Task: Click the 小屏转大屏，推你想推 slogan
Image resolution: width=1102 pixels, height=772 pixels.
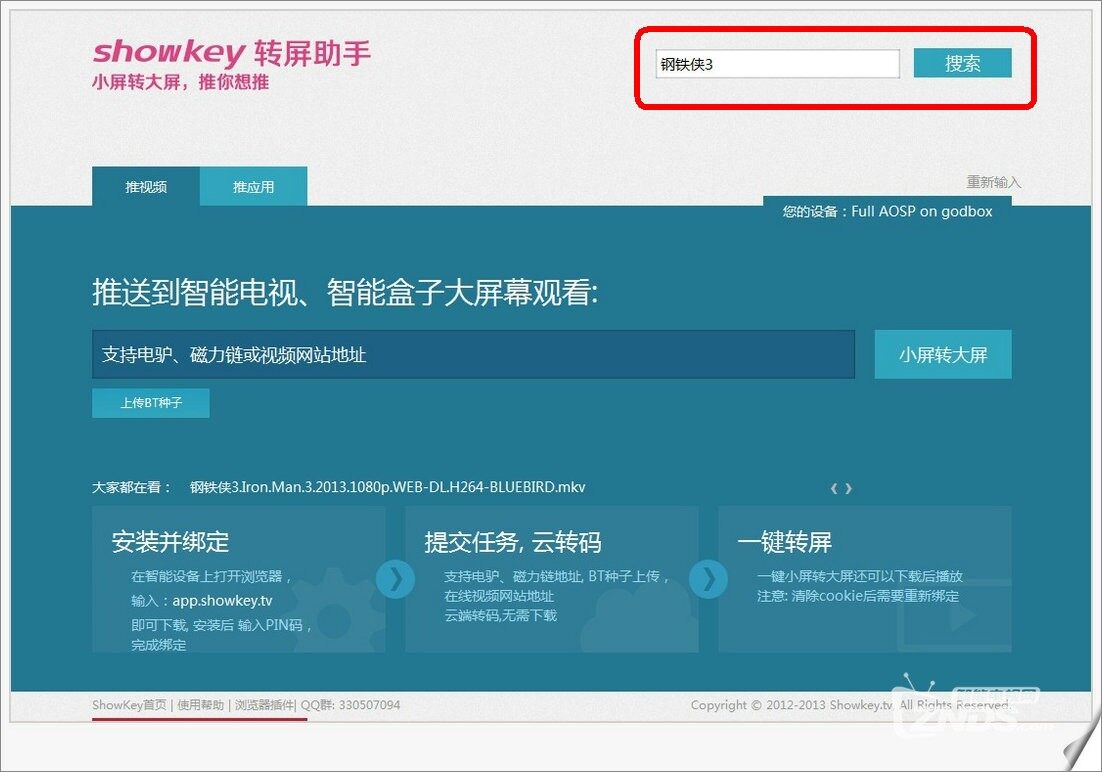Action: point(181,82)
